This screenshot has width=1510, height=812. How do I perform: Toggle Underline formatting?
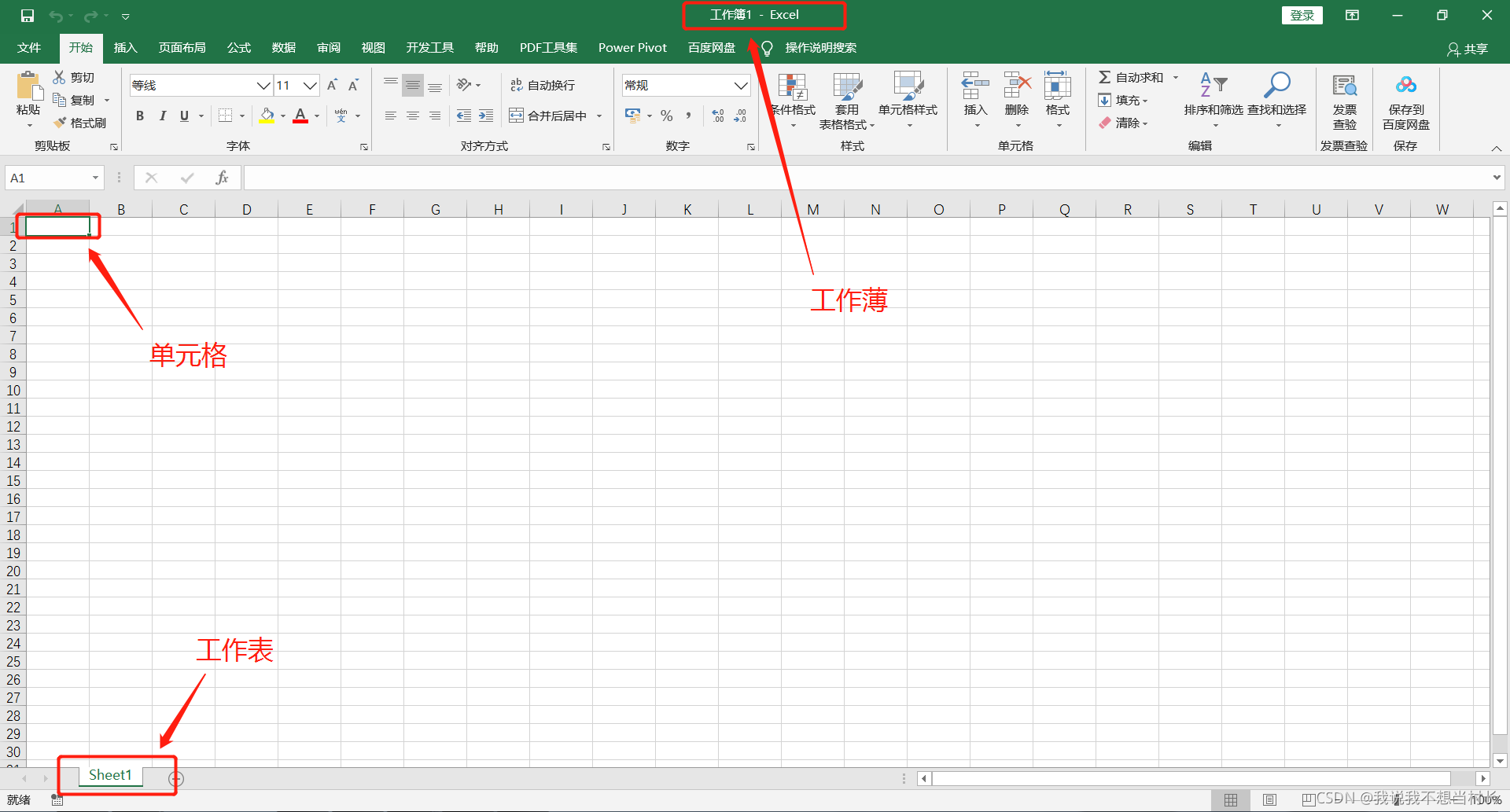(184, 116)
